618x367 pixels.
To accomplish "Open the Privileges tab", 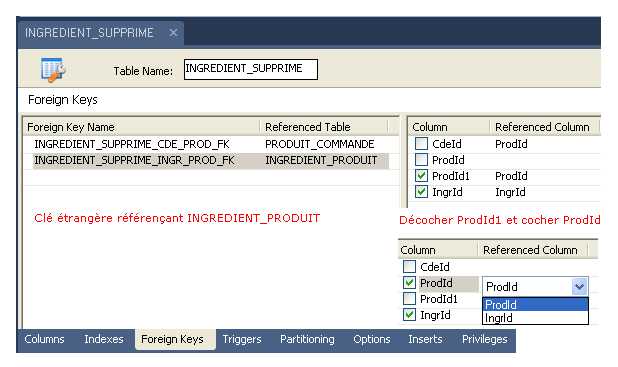I will coord(485,339).
